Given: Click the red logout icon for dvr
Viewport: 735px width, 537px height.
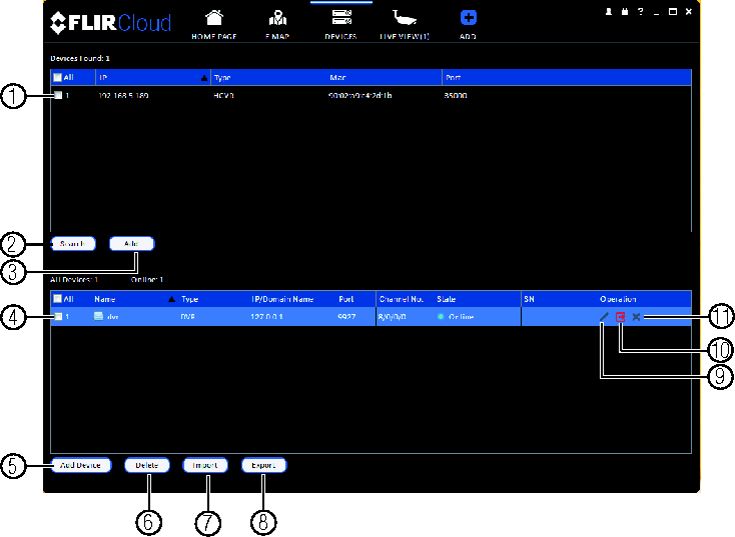Looking at the screenshot, I should (x=620, y=317).
